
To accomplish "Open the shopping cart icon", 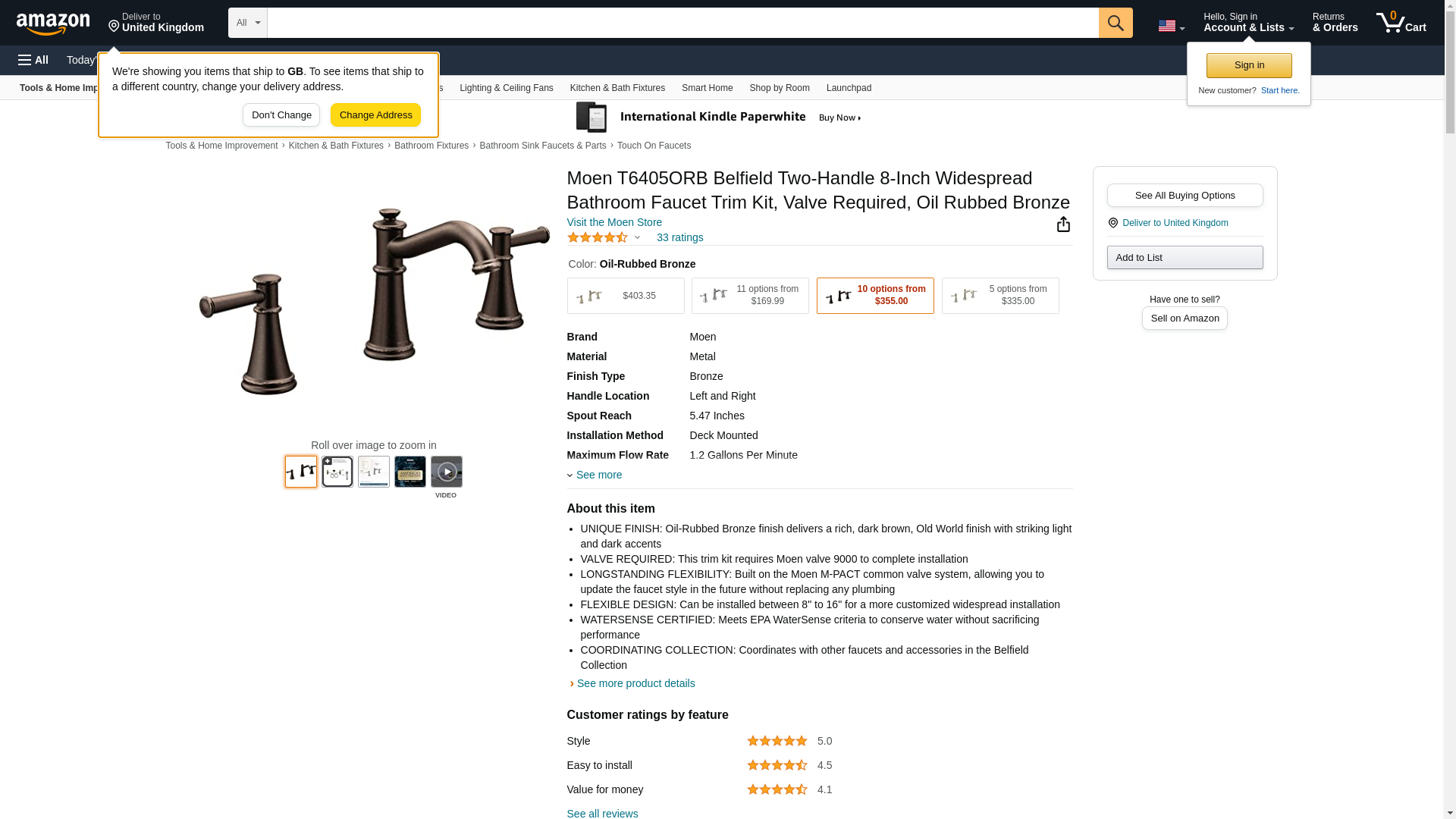I will pyautogui.click(x=1401, y=23).
